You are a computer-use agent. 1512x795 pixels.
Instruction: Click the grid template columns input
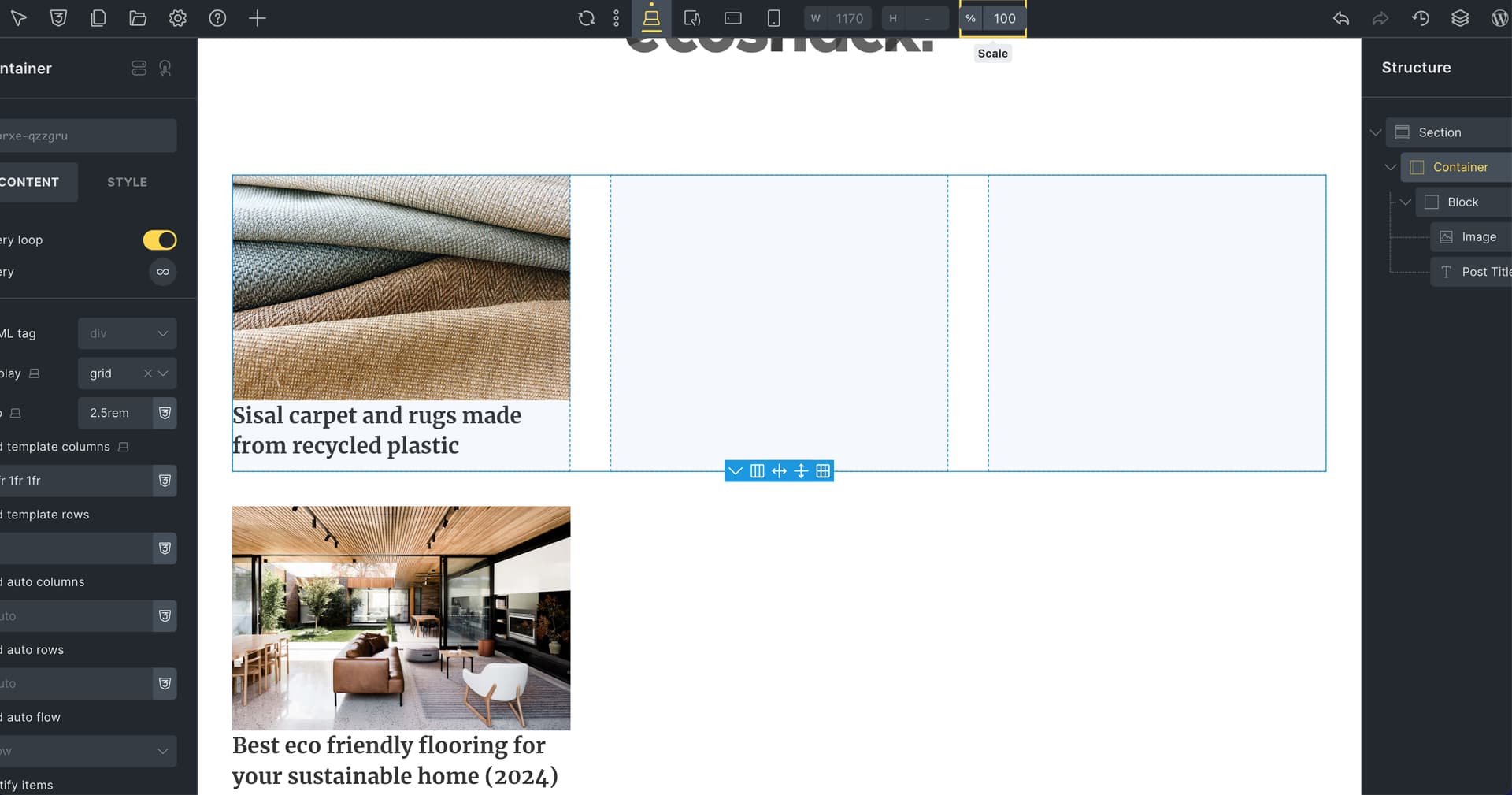[76, 481]
